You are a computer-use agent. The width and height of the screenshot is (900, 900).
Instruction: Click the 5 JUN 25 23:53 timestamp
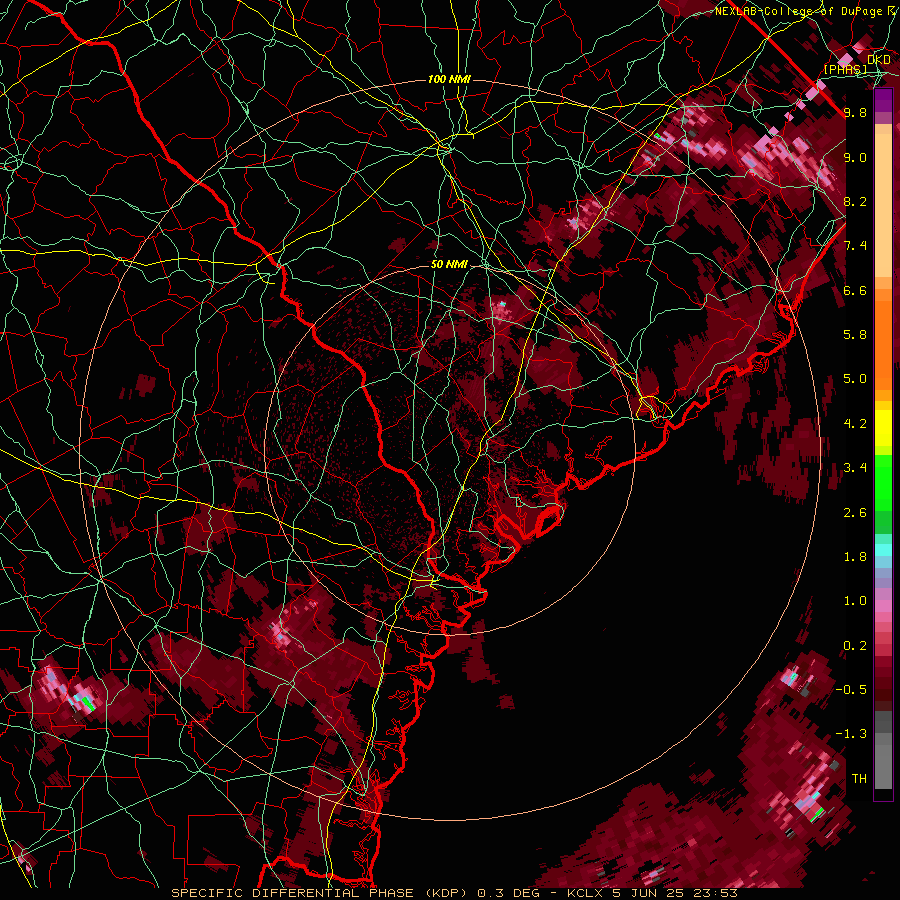pos(676,893)
